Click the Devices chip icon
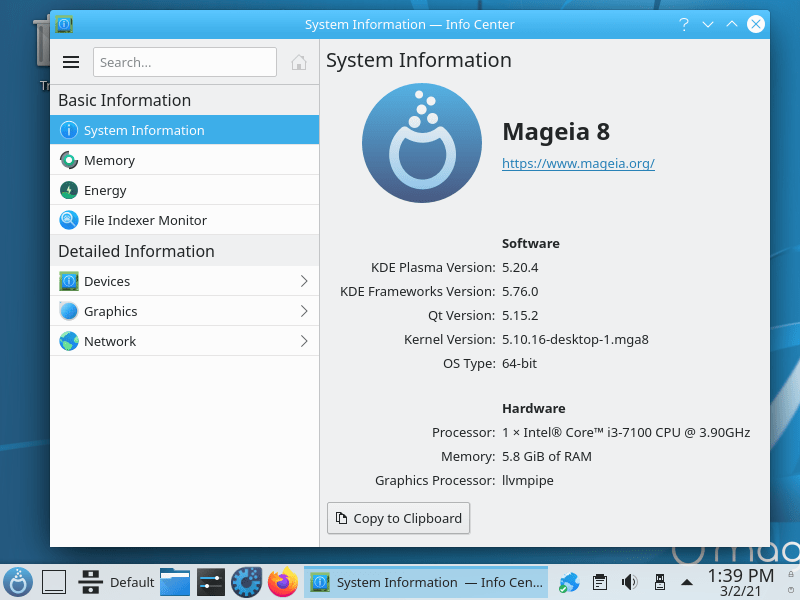 point(69,281)
